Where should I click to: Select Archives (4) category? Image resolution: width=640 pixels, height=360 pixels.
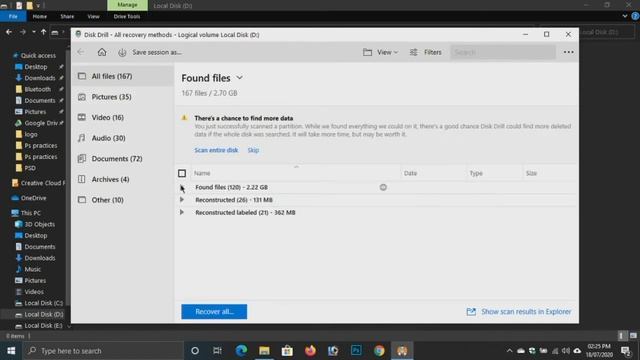point(122,179)
